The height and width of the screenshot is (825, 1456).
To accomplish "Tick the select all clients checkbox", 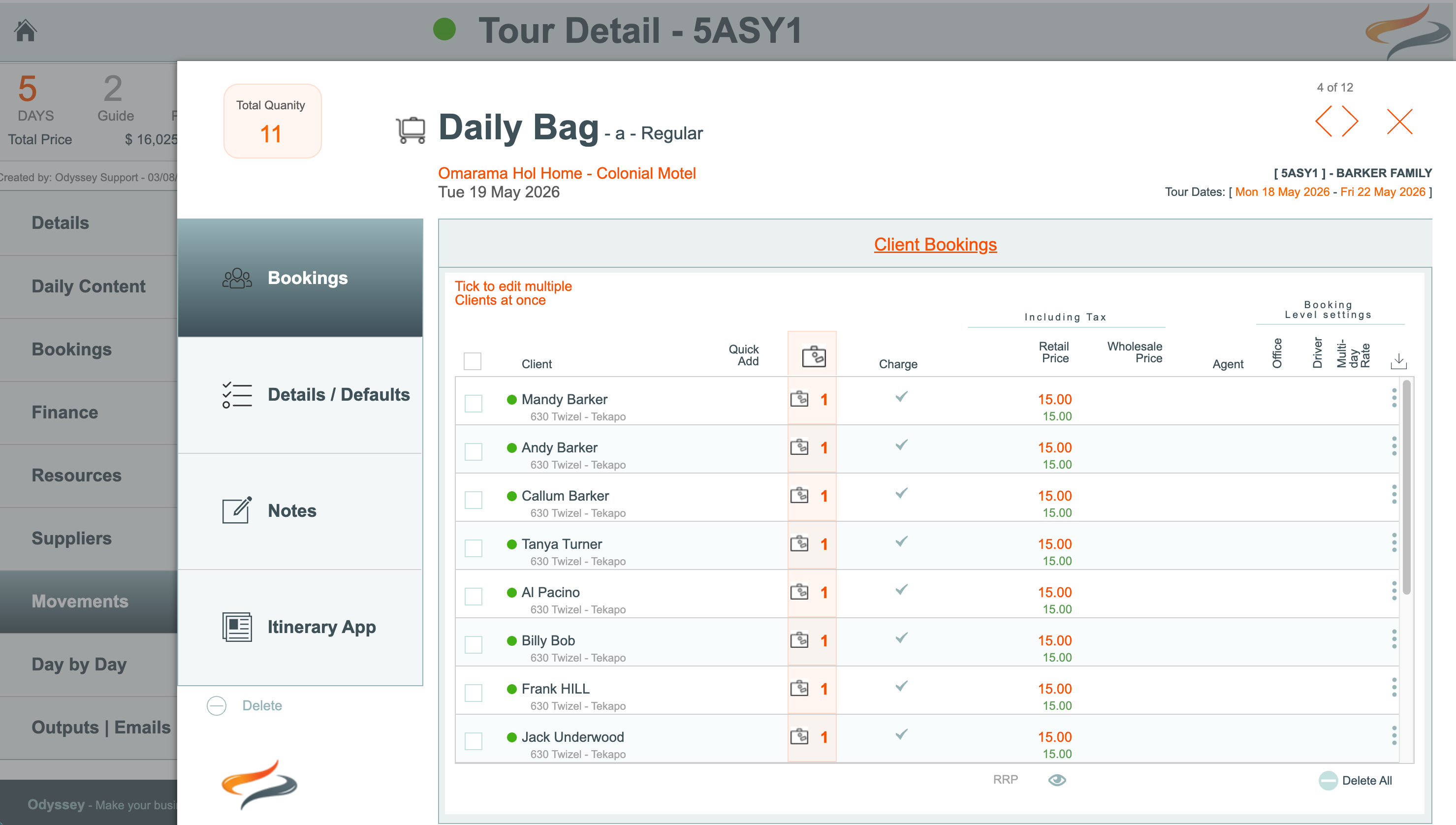I will 473,361.
